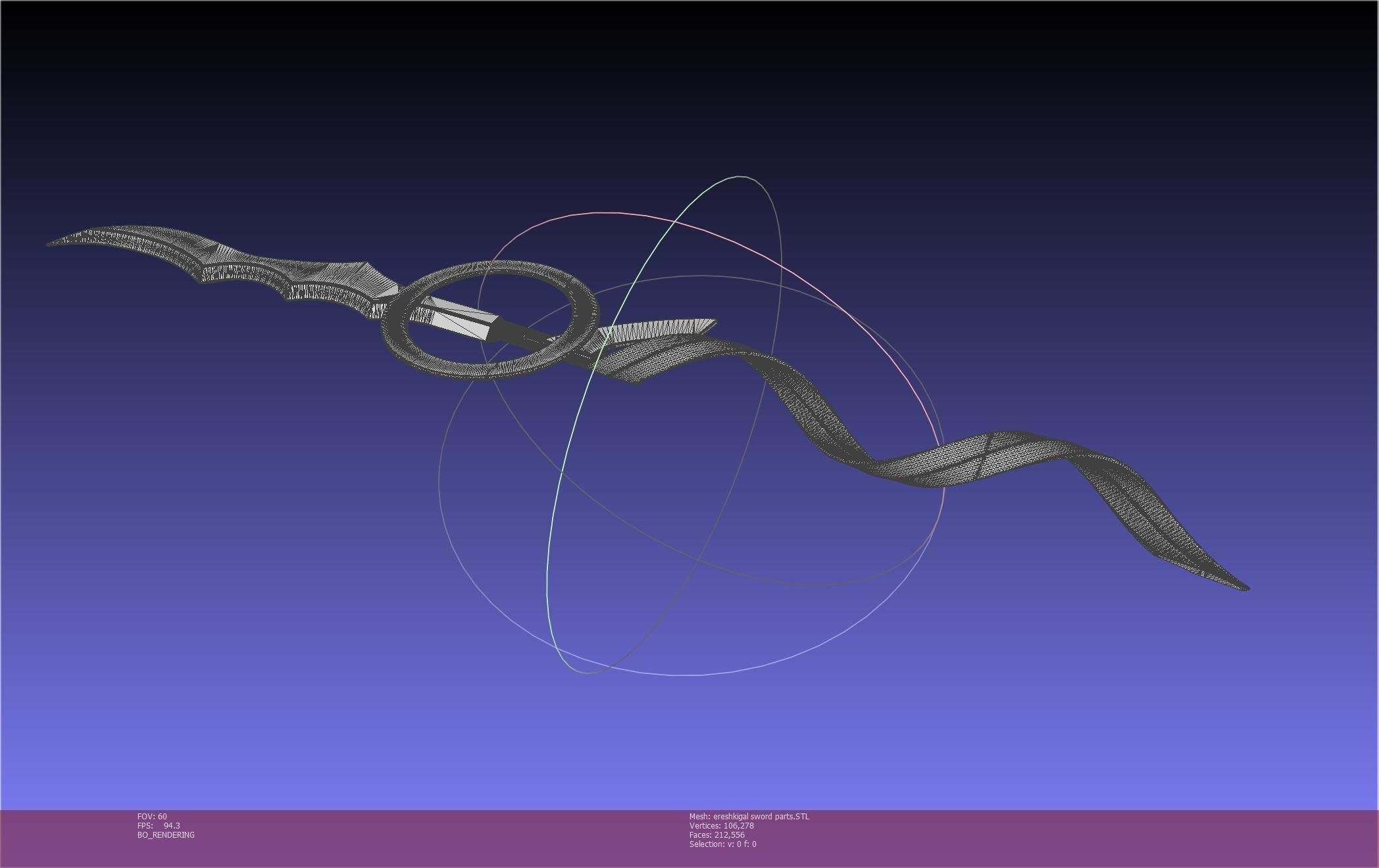This screenshot has width=1379, height=868.
Task: Click the Faces: 212,556 count
Action: coord(717,834)
